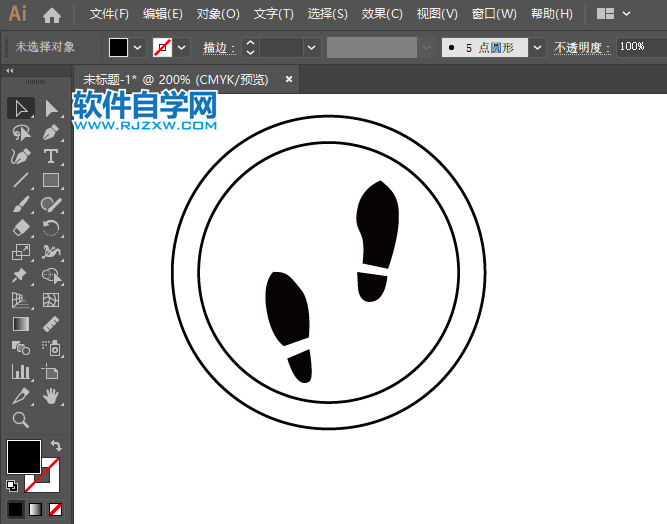
Task: Choose the Scale tool
Action: [20, 252]
